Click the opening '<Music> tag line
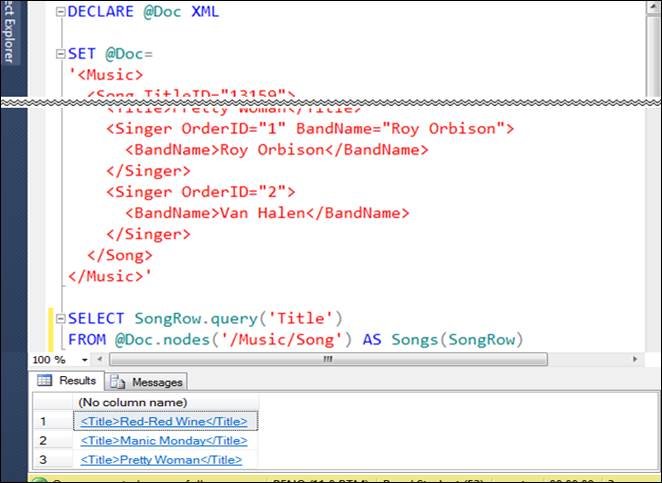Viewport: 662px width, 483px height. pyautogui.click(x=106, y=75)
